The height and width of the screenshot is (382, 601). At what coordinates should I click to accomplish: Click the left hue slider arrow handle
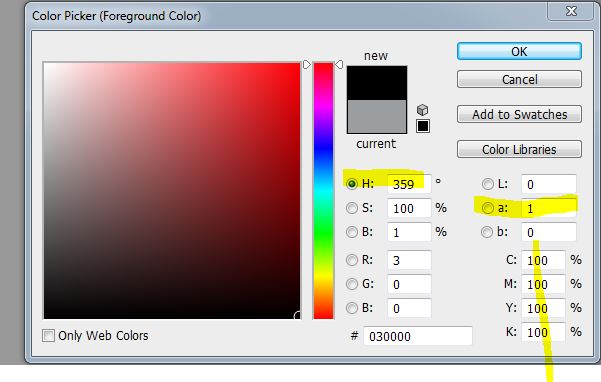coord(307,64)
